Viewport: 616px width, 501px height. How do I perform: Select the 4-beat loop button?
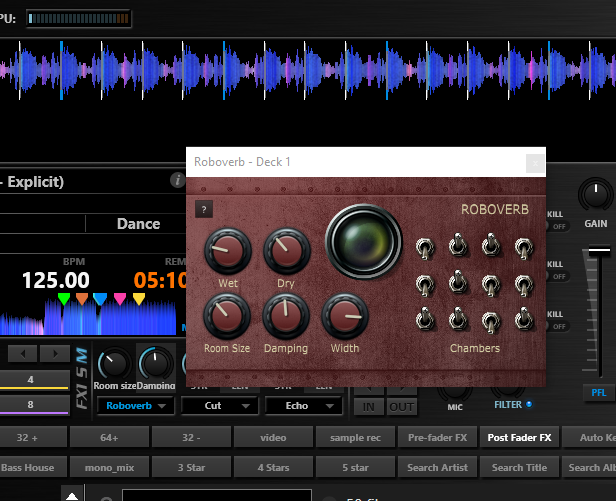[34, 380]
